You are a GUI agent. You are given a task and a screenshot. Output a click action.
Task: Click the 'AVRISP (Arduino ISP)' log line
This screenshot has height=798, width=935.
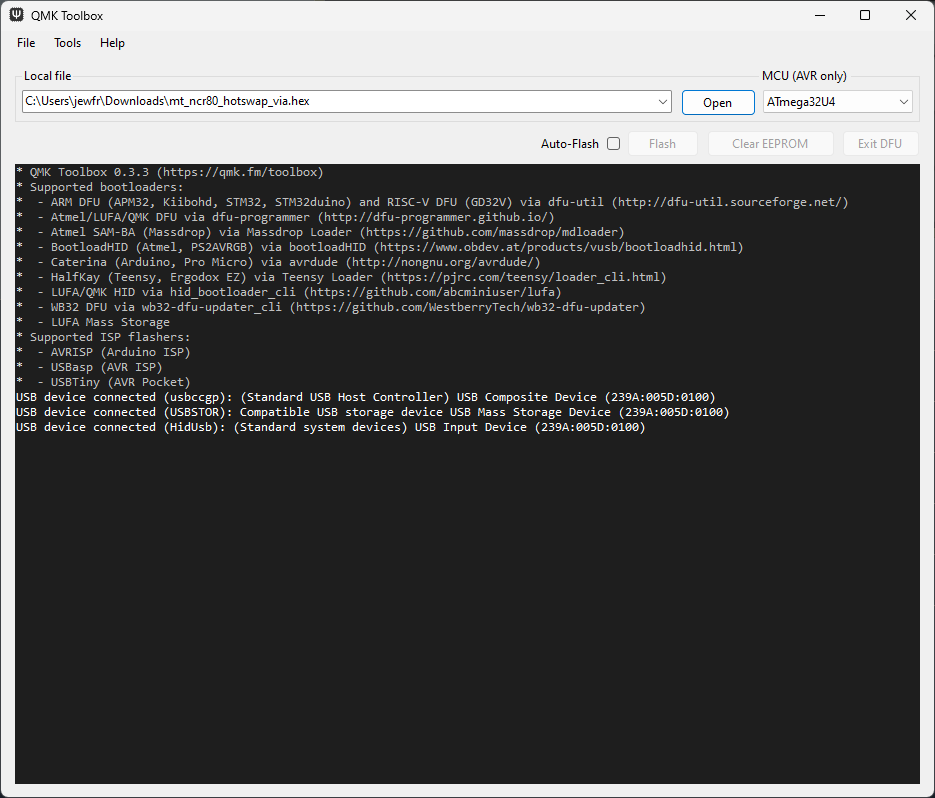pos(103,352)
